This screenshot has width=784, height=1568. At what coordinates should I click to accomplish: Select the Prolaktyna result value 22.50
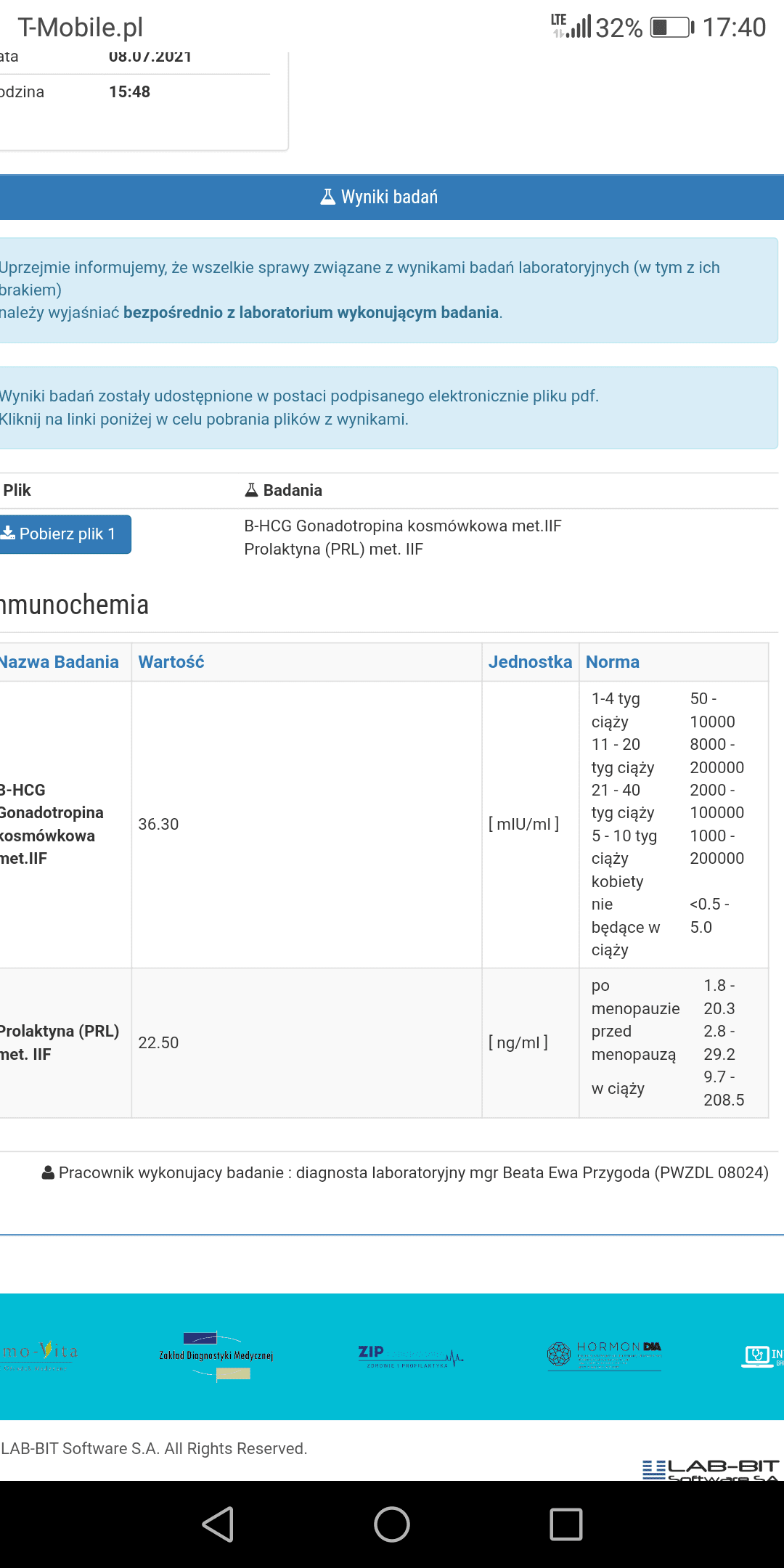pyautogui.click(x=158, y=1042)
